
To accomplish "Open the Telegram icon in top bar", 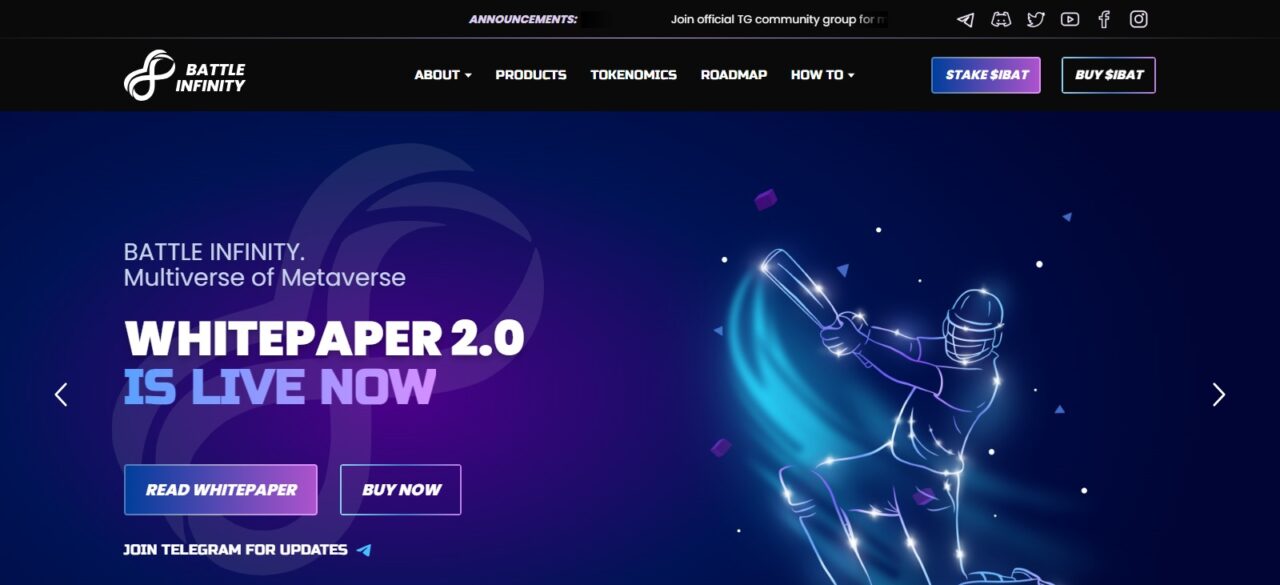I will 965,19.
